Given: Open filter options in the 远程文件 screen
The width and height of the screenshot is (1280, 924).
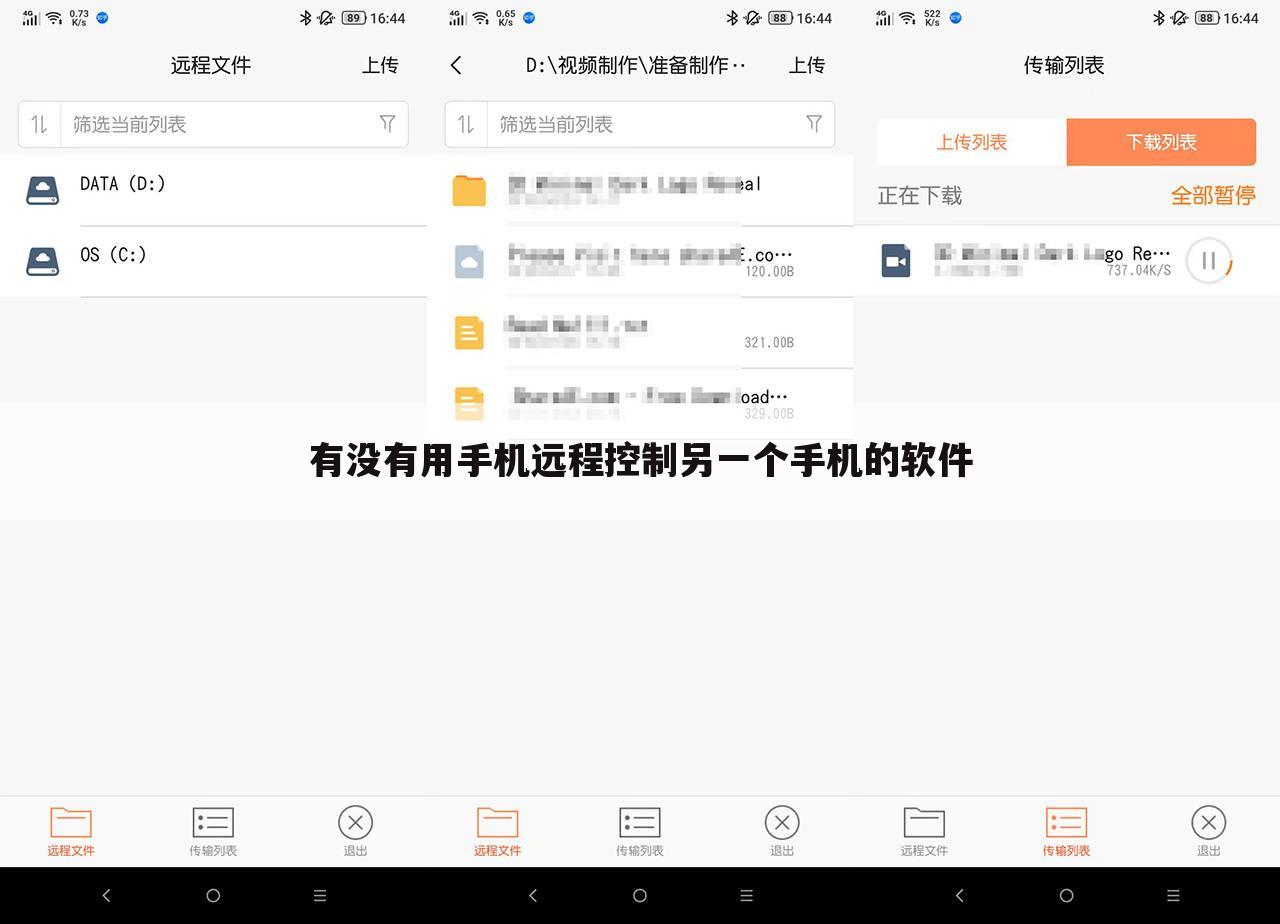Looking at the screenshot, I should 387,123.
